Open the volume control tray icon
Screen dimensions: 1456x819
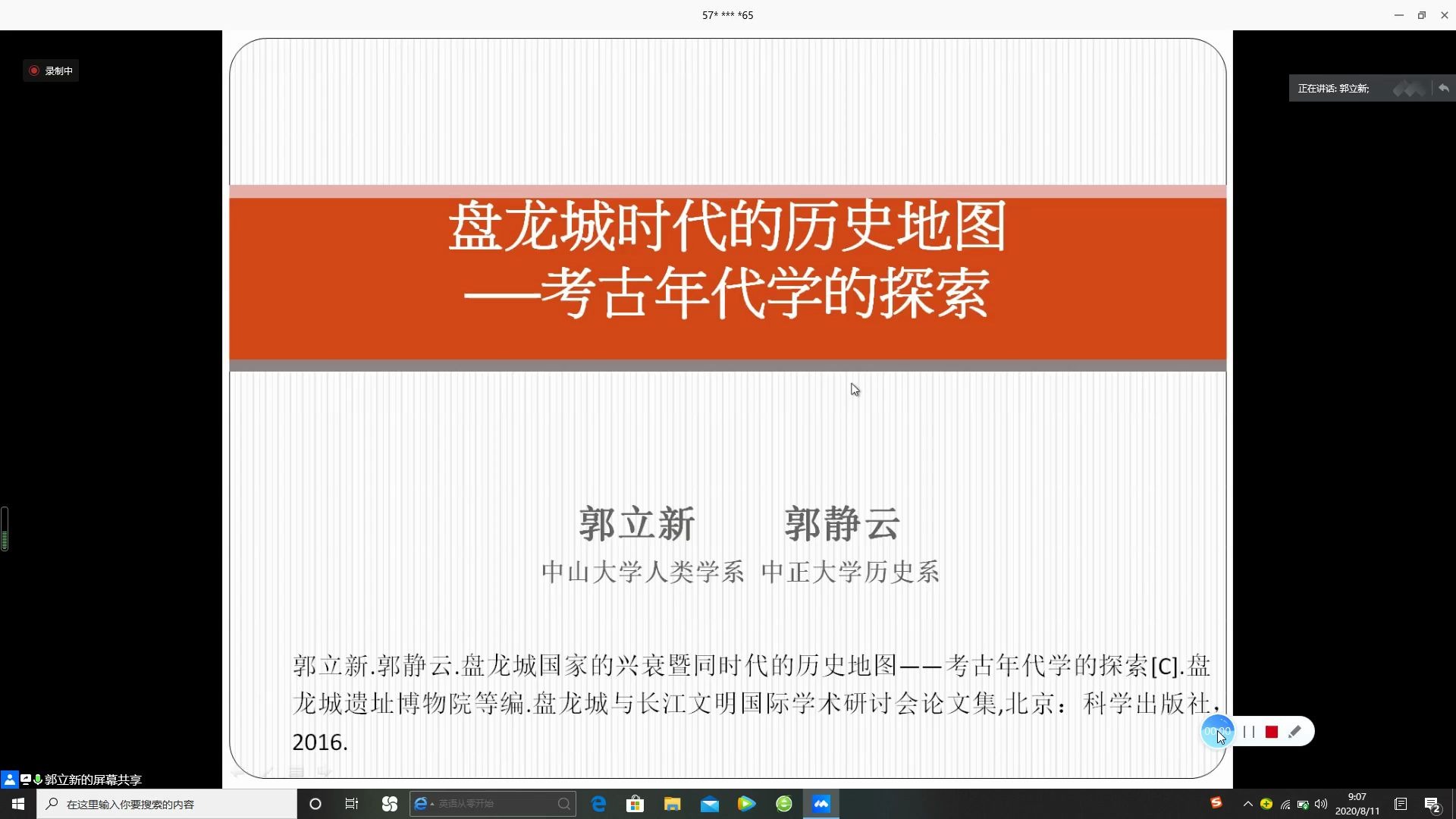tap(1321, 804)
